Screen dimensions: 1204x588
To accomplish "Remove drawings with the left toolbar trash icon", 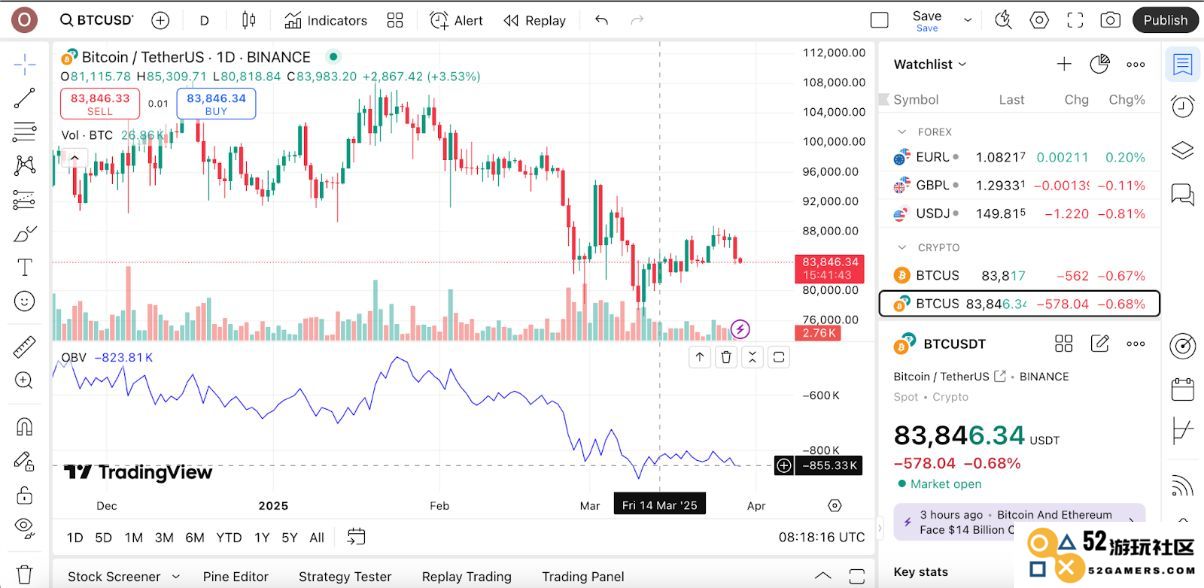I will coord(25,574).
